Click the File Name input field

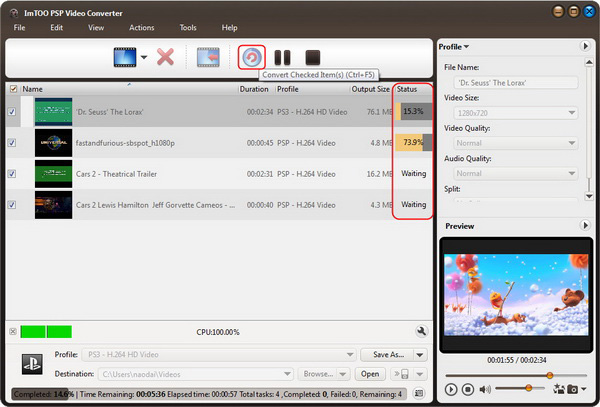point(515,83)
